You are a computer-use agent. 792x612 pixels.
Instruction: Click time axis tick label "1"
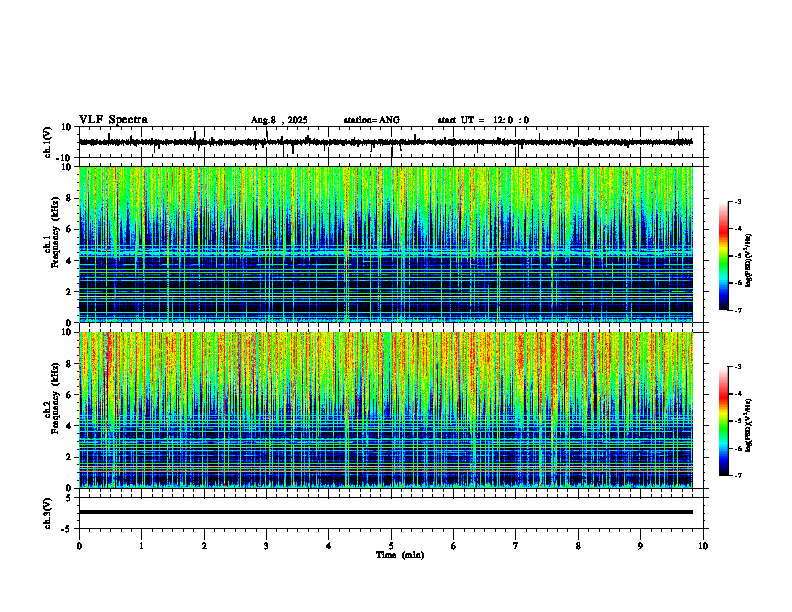(x=141, y=546)
